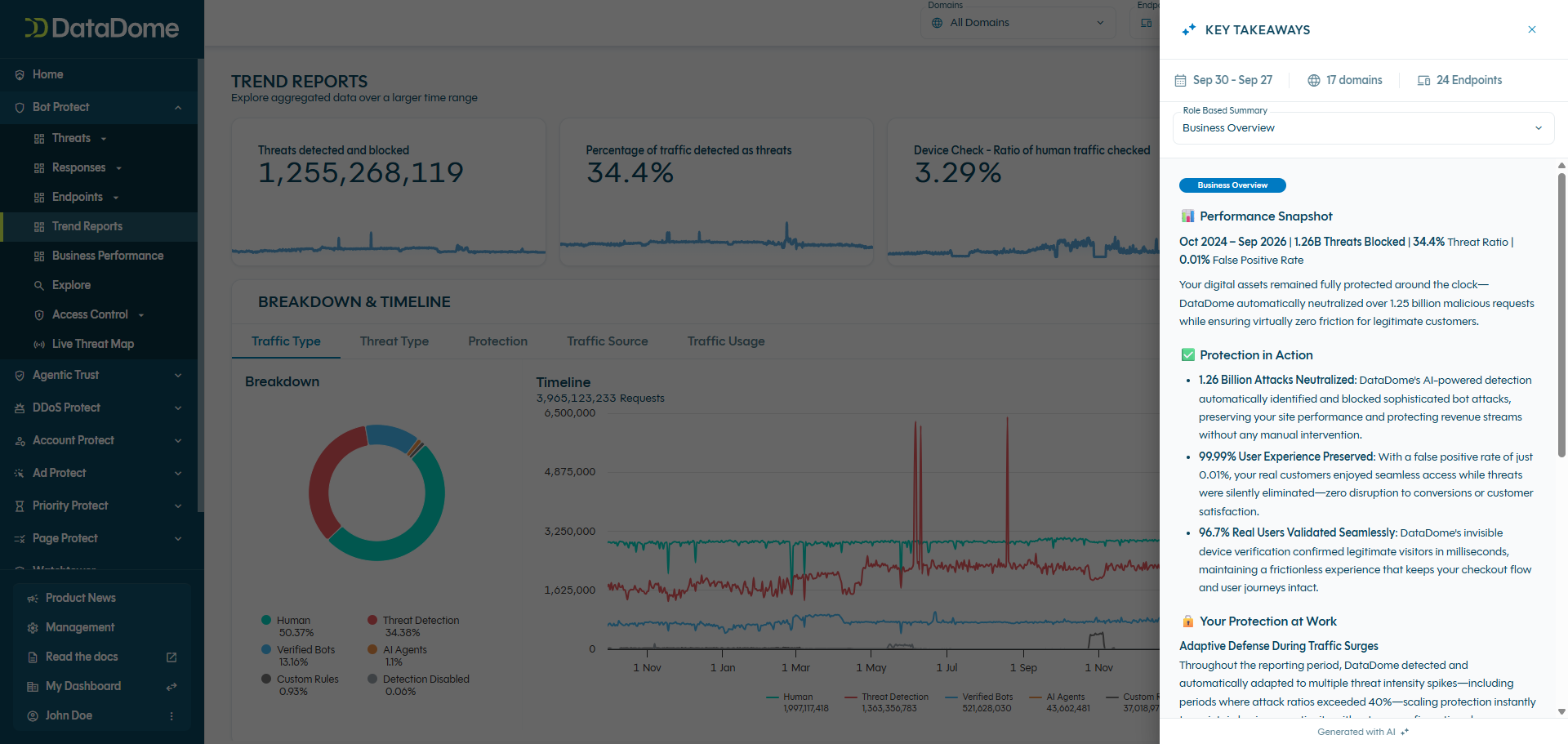Expand the Responses submenu
This screenshot has height=744, width=1568.
118,168
